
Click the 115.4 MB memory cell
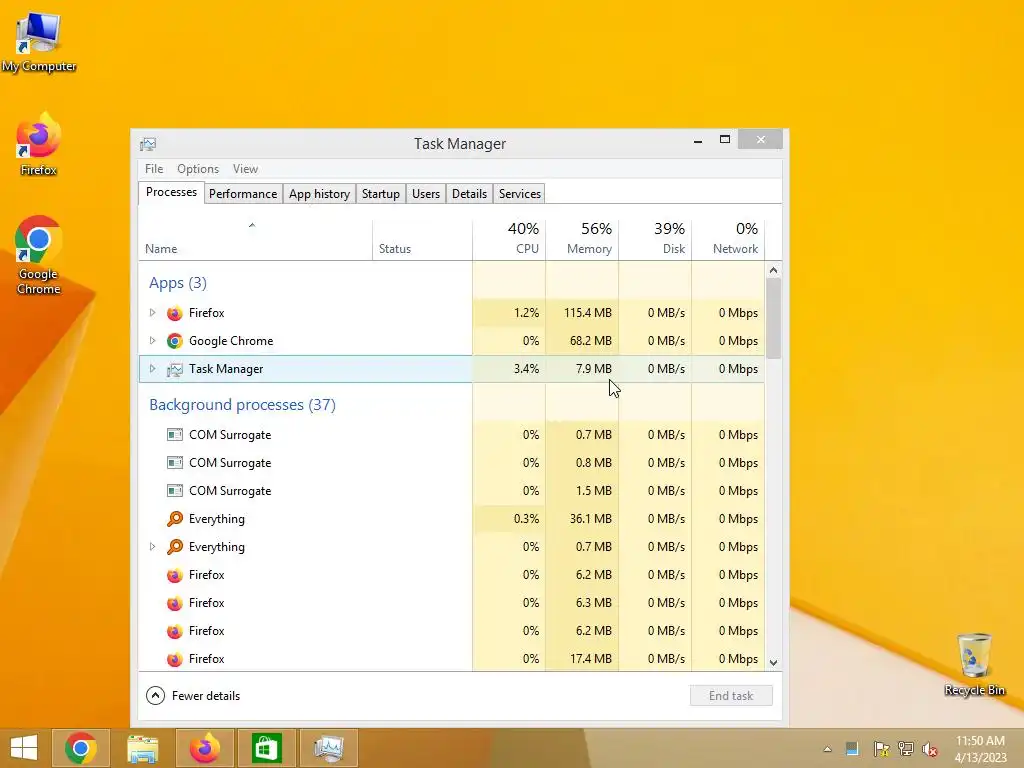582,313
